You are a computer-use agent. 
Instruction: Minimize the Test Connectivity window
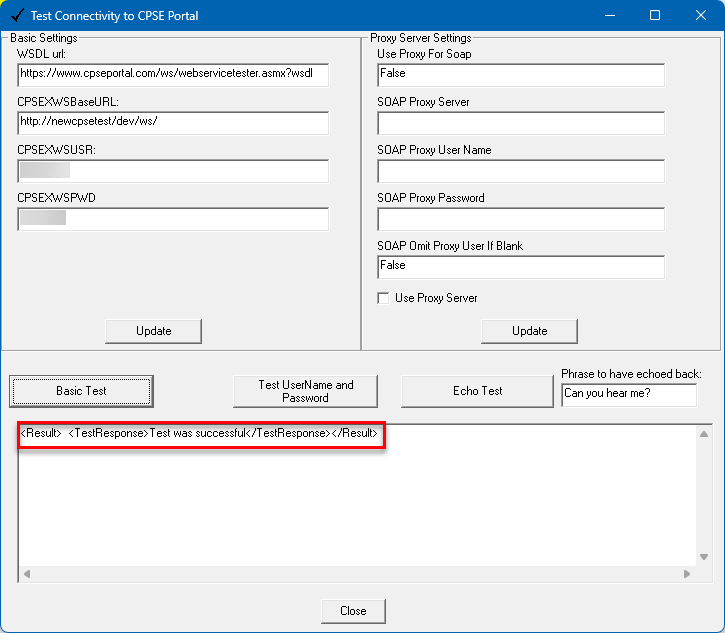(610, 15)
